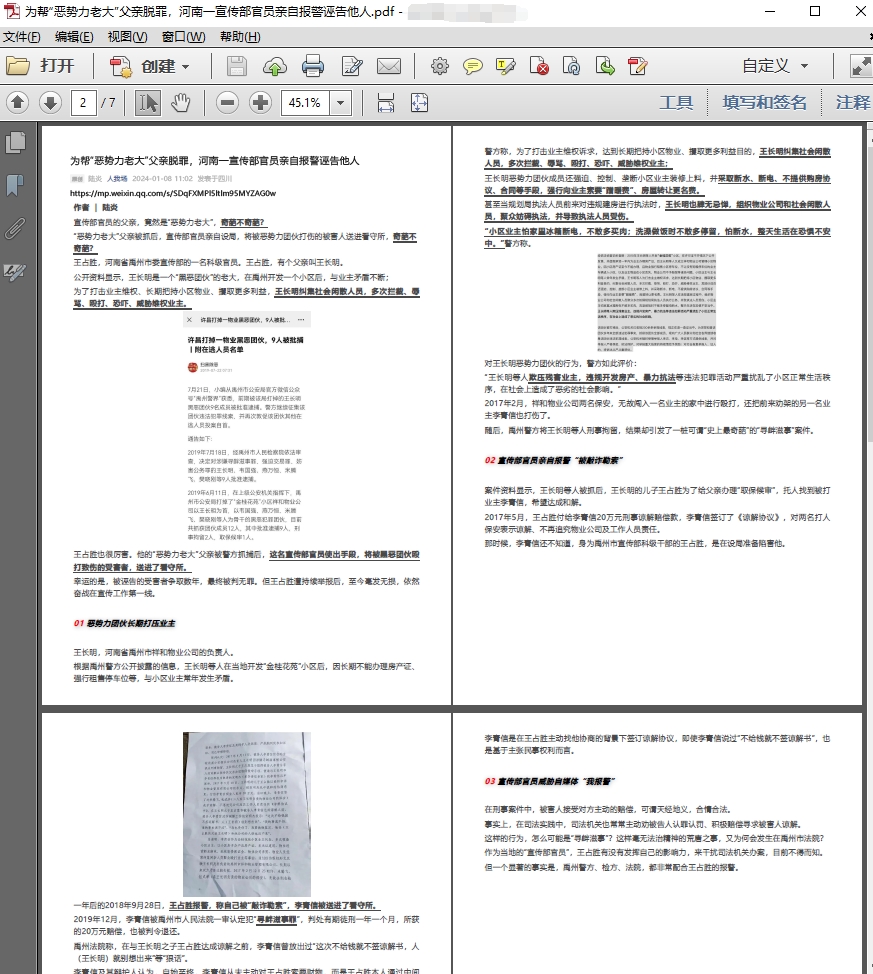Go to next page arrow
This screenshot has height=974, width=873.
[50, 102]
